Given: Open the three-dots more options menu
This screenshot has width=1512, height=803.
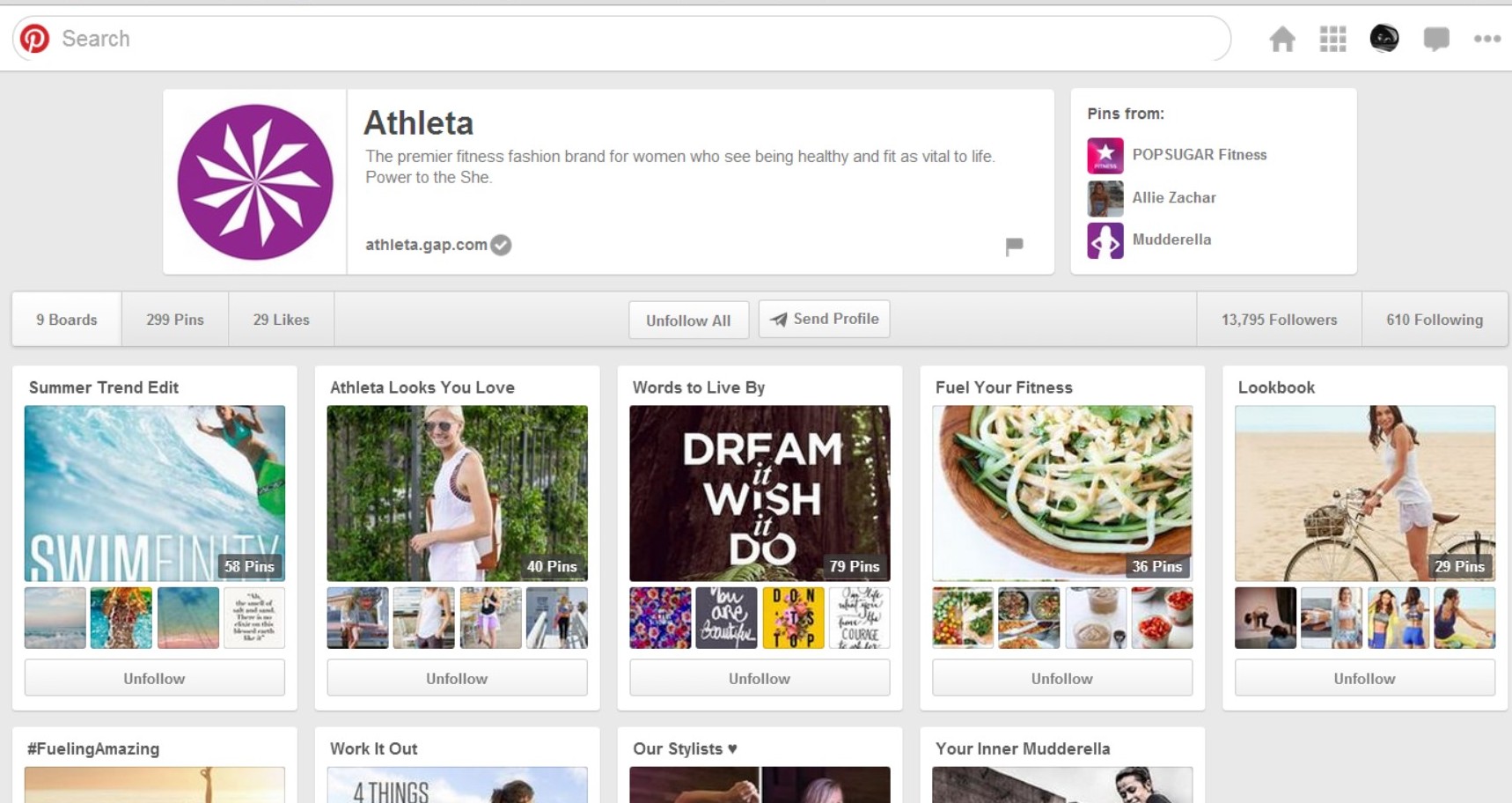Looking at the screenshot, I should (x=1486, y=39).
